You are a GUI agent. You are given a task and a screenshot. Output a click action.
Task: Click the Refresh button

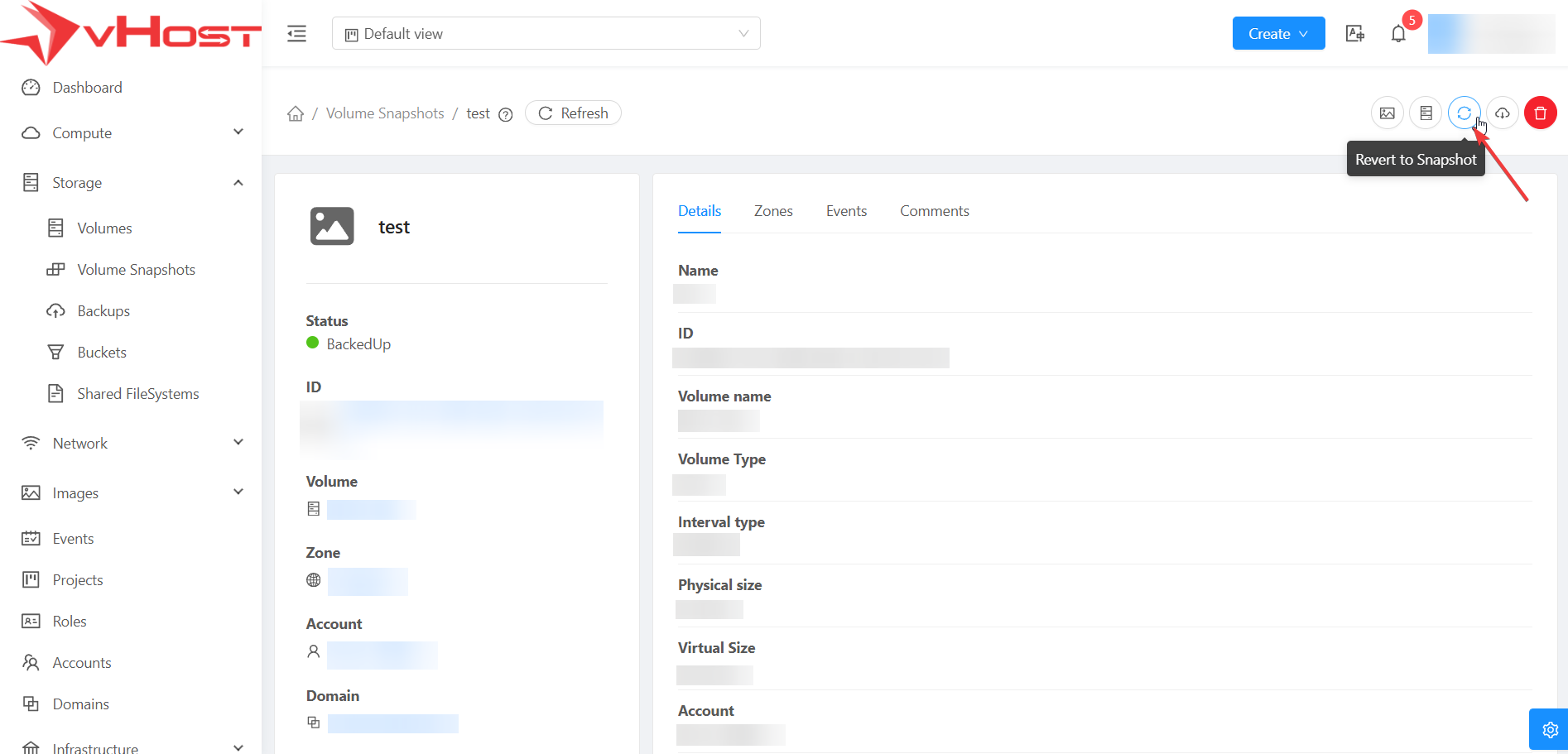[573, 113]
